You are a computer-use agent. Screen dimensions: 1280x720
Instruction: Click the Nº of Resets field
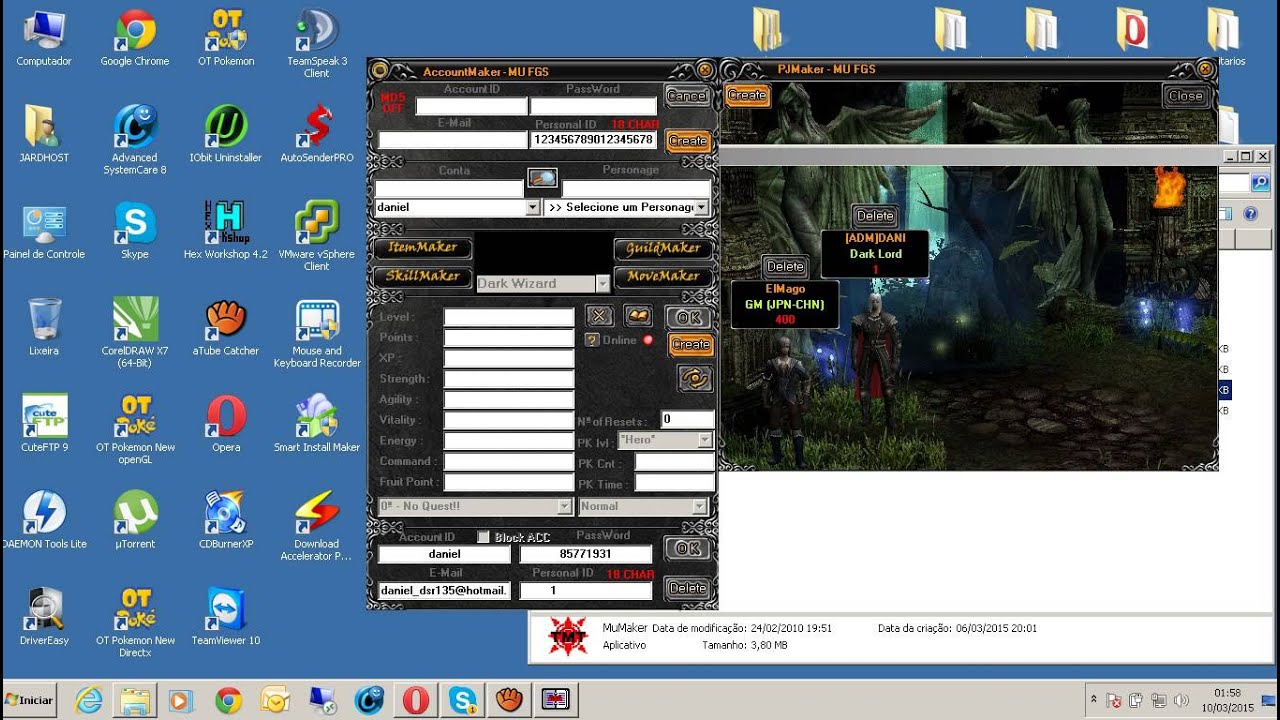tap(688, 420)
